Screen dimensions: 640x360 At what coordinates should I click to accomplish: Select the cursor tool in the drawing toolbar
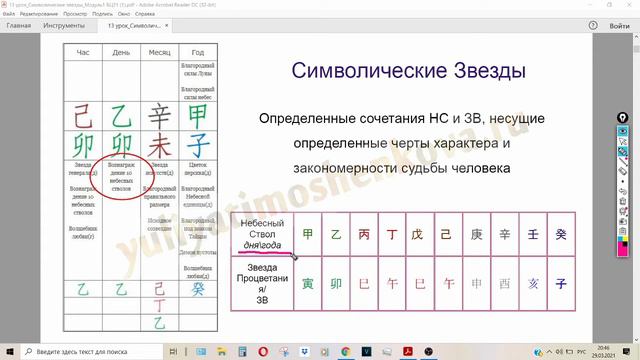[x=622, y=141]
